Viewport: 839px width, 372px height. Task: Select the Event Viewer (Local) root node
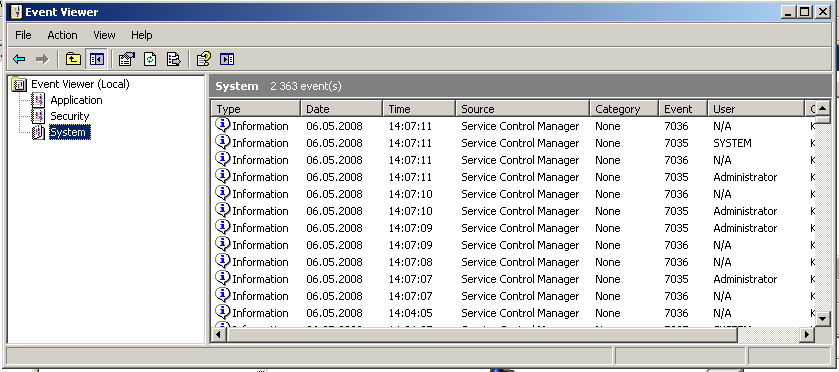tap(80, 84)
